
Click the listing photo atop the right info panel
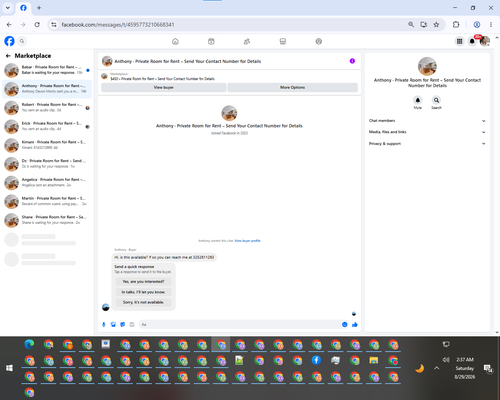point(427,66)
